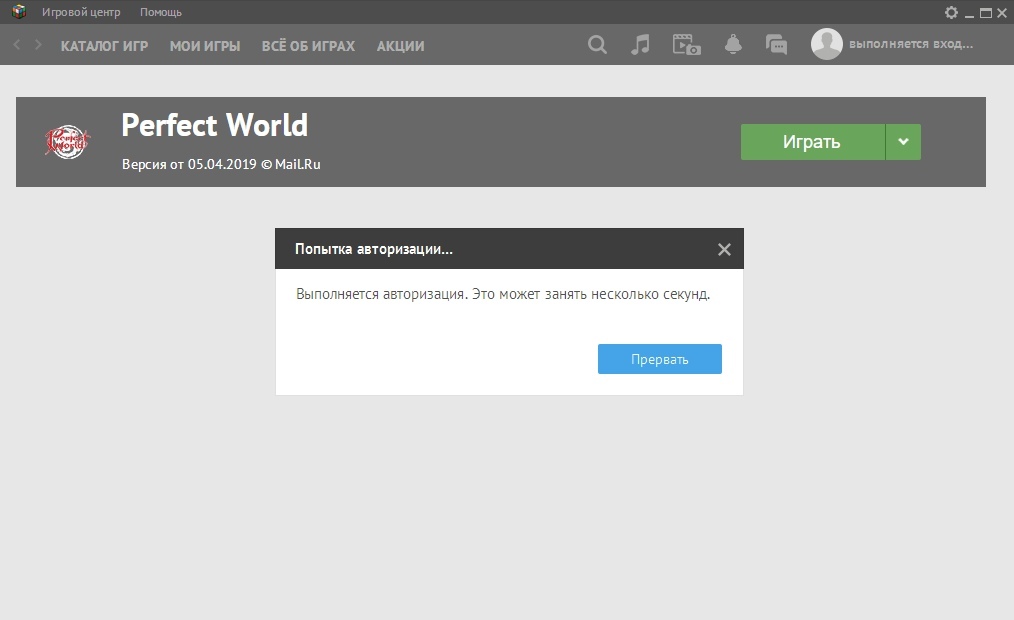Screen dimensions: 1014x620
Task: Close the Попытка авторизации dialog
Action: (724, 249)
